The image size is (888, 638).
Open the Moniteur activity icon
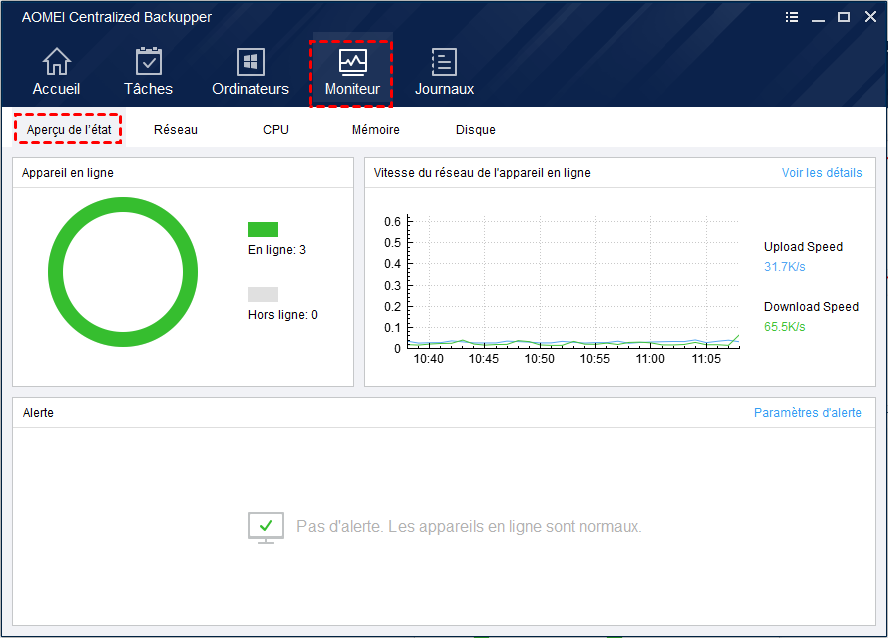coord(352,62)
